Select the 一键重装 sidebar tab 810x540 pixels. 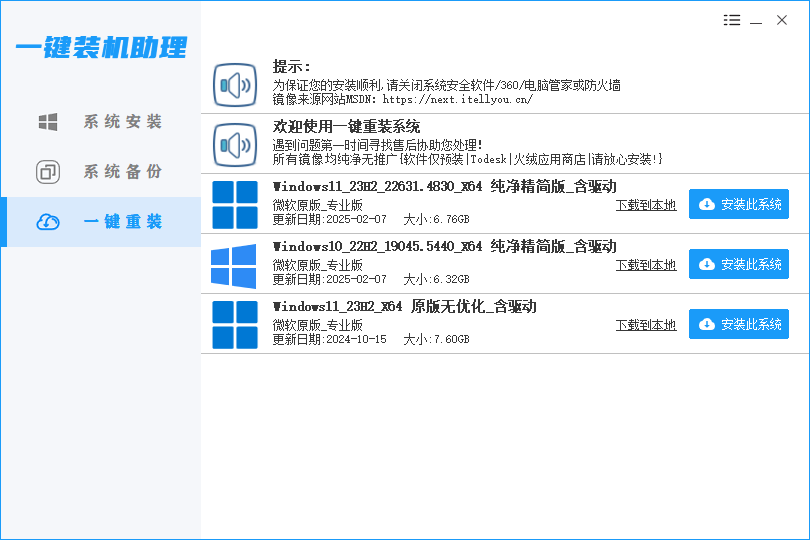[122, 222]
